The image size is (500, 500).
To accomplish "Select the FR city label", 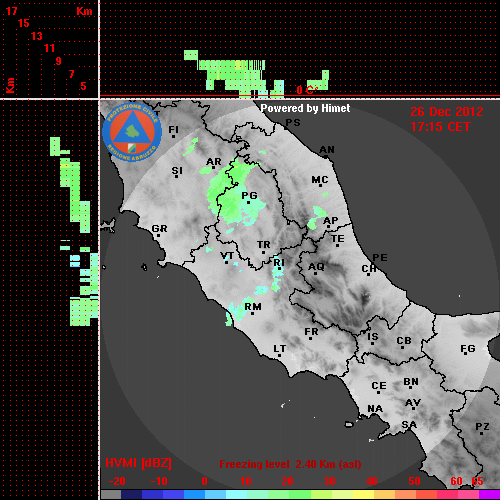I will pos(311,332).
